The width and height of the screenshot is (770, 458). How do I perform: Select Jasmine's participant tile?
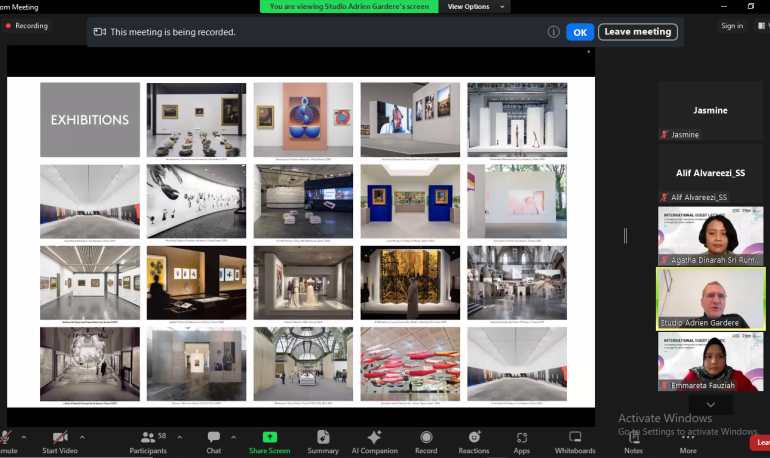click(x=710, y=111)
